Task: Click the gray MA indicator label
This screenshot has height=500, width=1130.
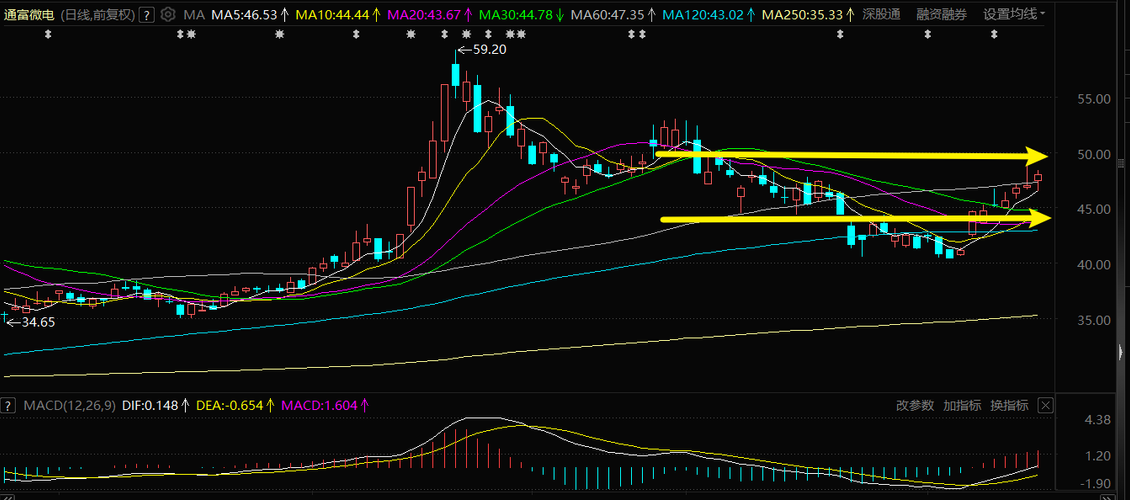Action: [x=193, y=14]
